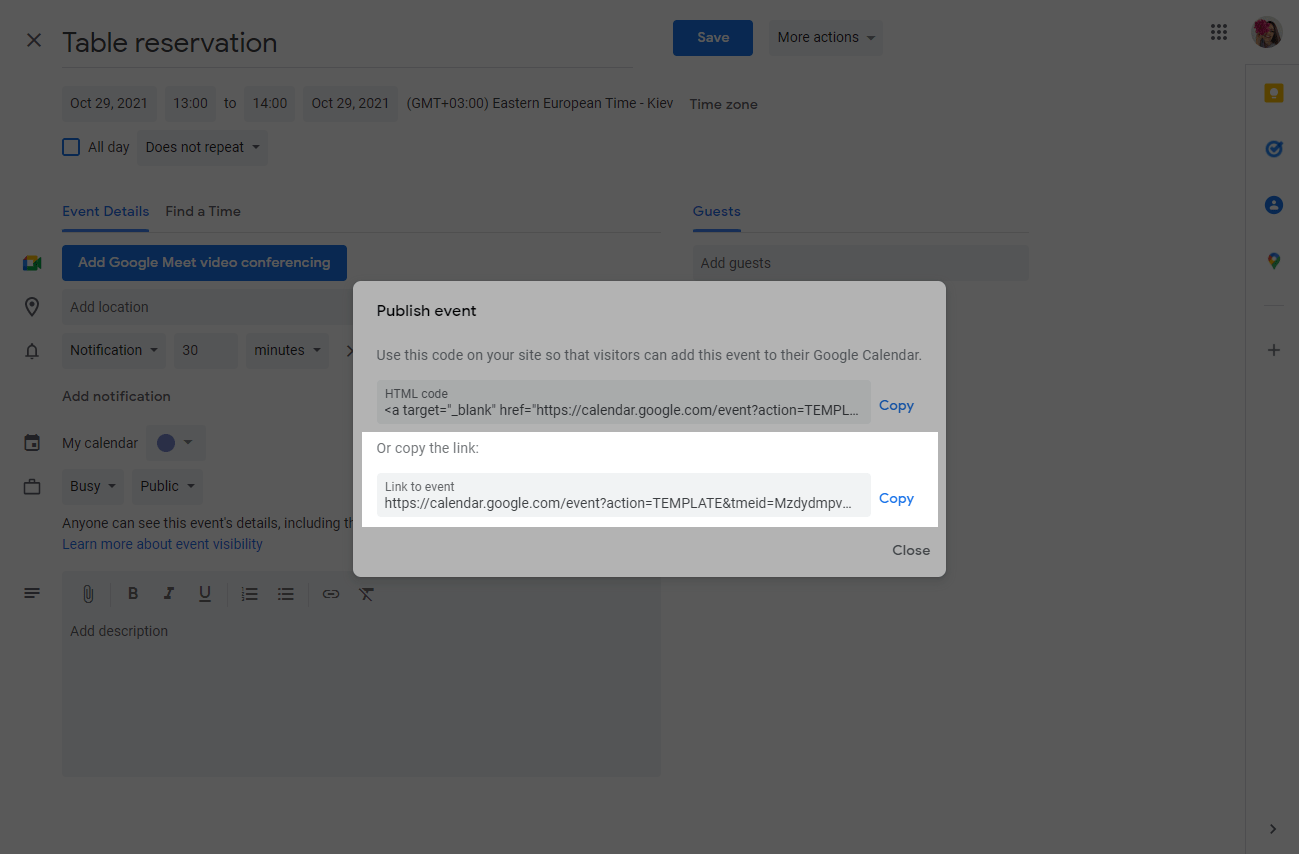The height and width of the screenshot is (854, 1299).
Task: Open Contacts icon in the side panel
Action: coord(1273,205)
